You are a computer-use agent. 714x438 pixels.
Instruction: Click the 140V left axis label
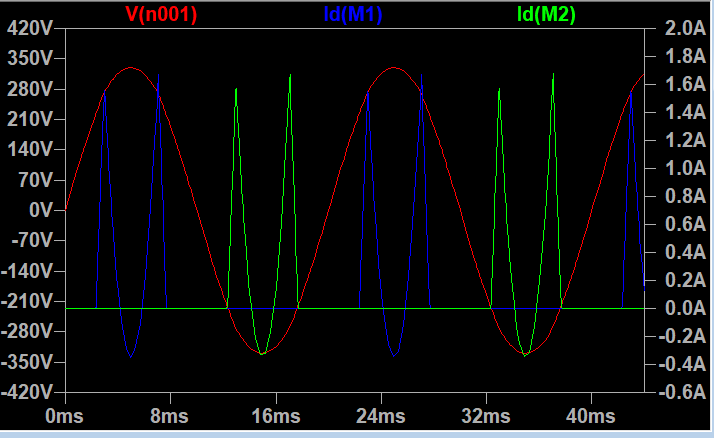click(x=30, y=150)
